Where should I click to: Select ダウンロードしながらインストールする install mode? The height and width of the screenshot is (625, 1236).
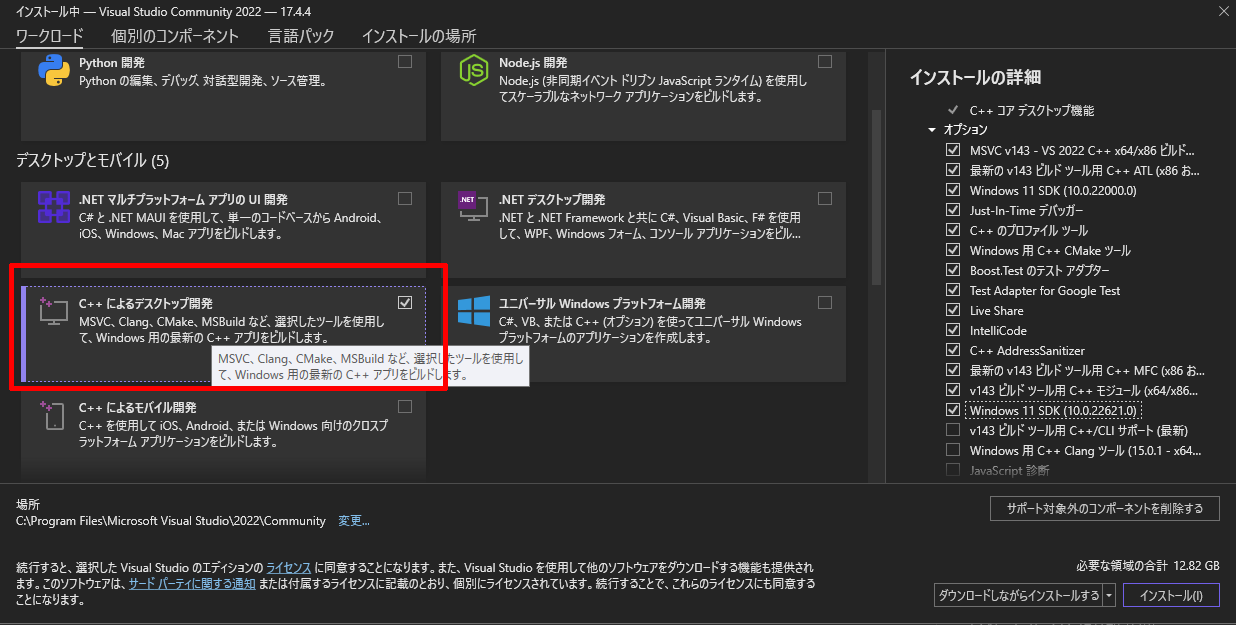[x=1018, y=596]
